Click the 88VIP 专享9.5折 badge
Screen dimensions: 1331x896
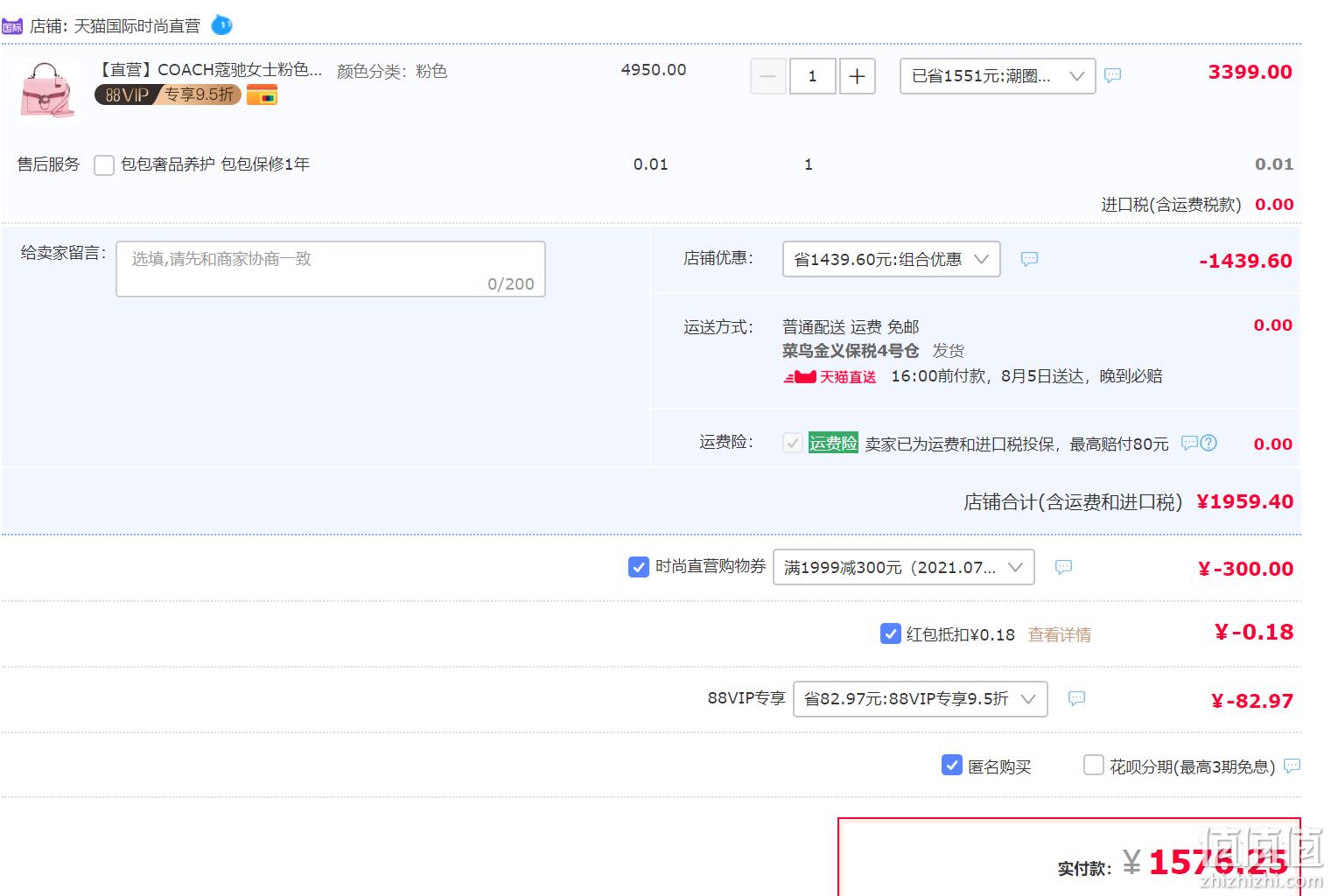[167, 94]
